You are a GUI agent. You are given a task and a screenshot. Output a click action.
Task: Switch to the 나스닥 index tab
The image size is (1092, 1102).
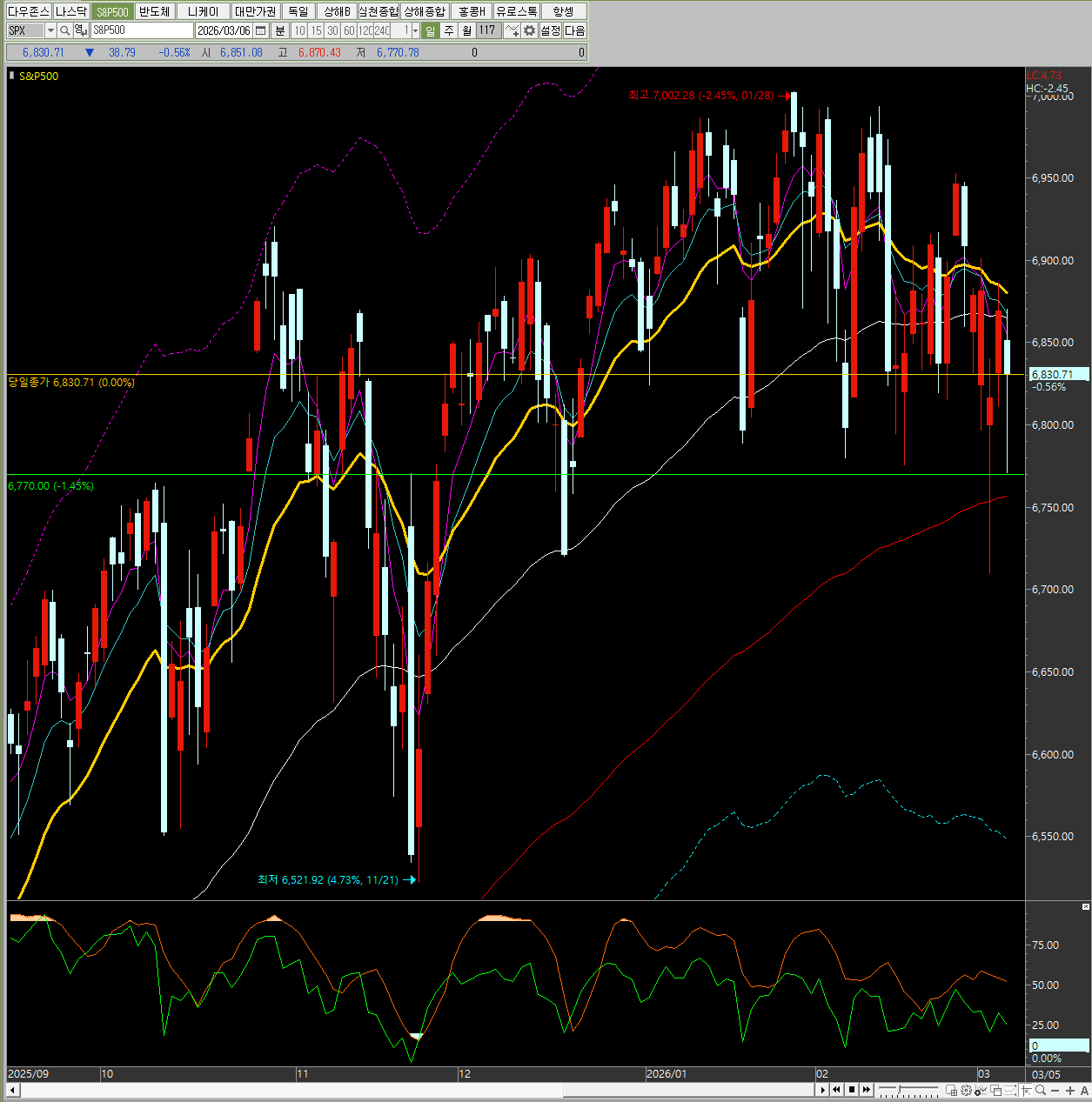70,11
